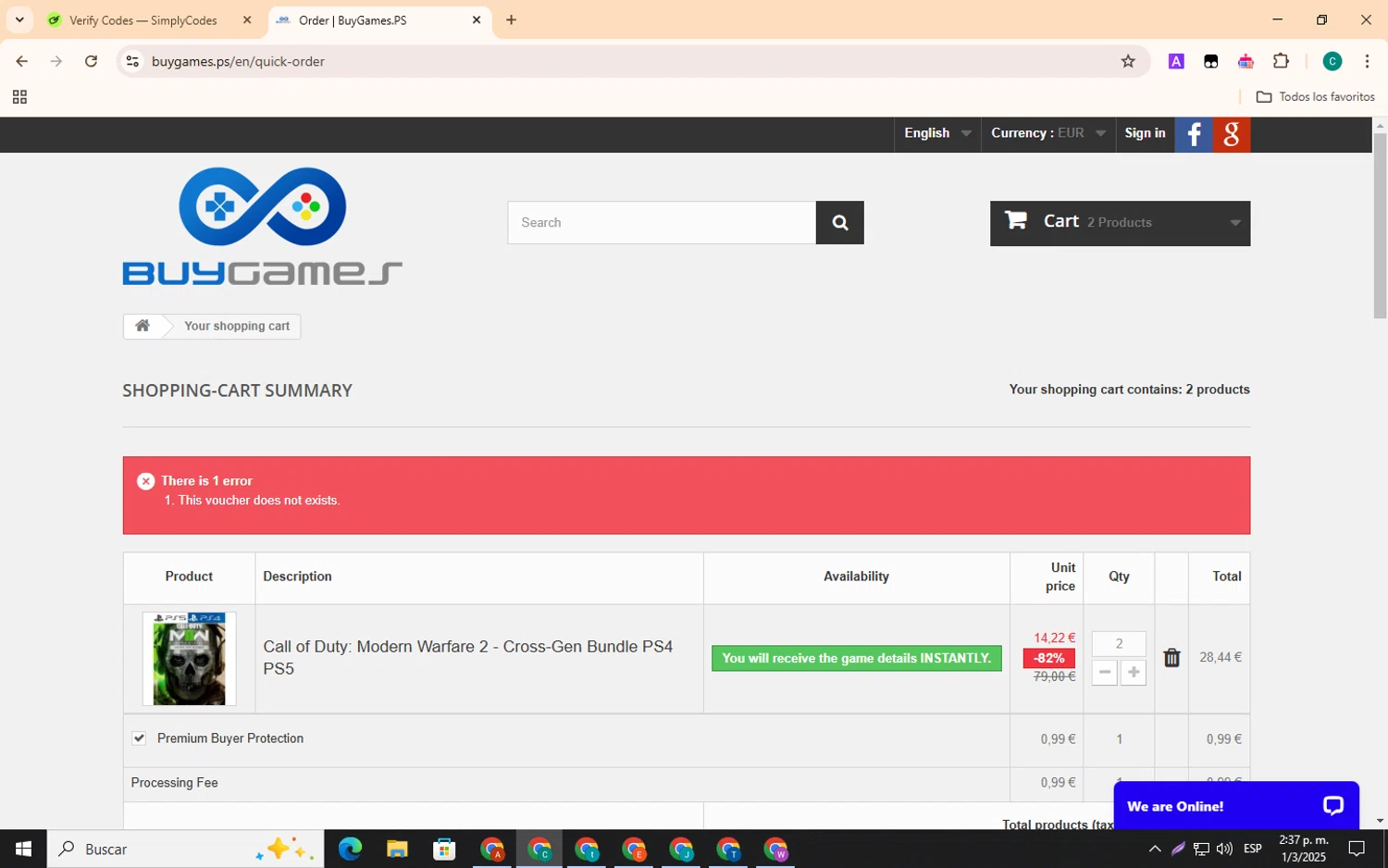Open the live chat bubble icon
The image size is (1388, 868).
pos(1332,806)
